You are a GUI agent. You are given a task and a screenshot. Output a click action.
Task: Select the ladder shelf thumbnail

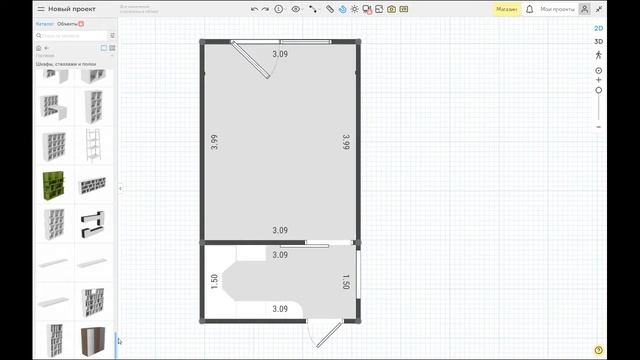[93, 146]
